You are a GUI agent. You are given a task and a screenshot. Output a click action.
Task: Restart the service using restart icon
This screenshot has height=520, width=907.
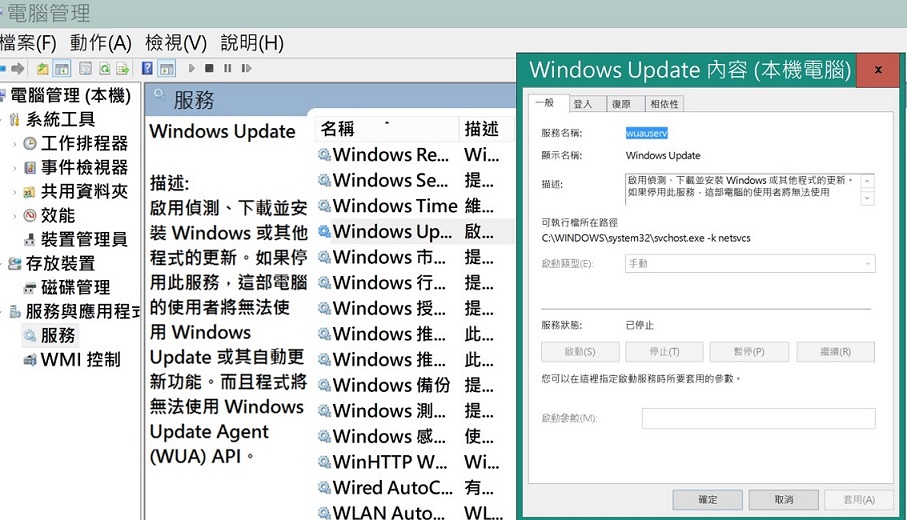coord(246,68)
